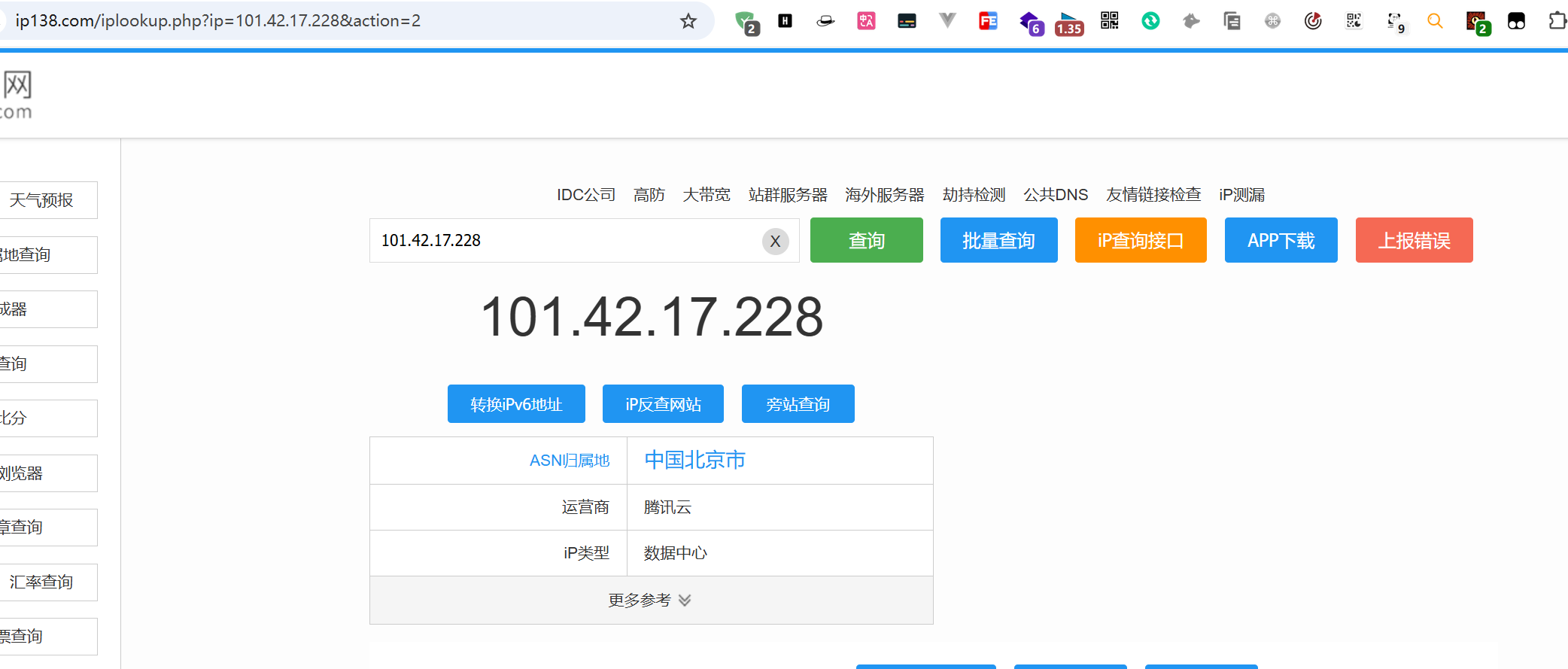1568x669 pixels.
Task: Expand the 更多参考 section
Action: [x=650, y=600]
